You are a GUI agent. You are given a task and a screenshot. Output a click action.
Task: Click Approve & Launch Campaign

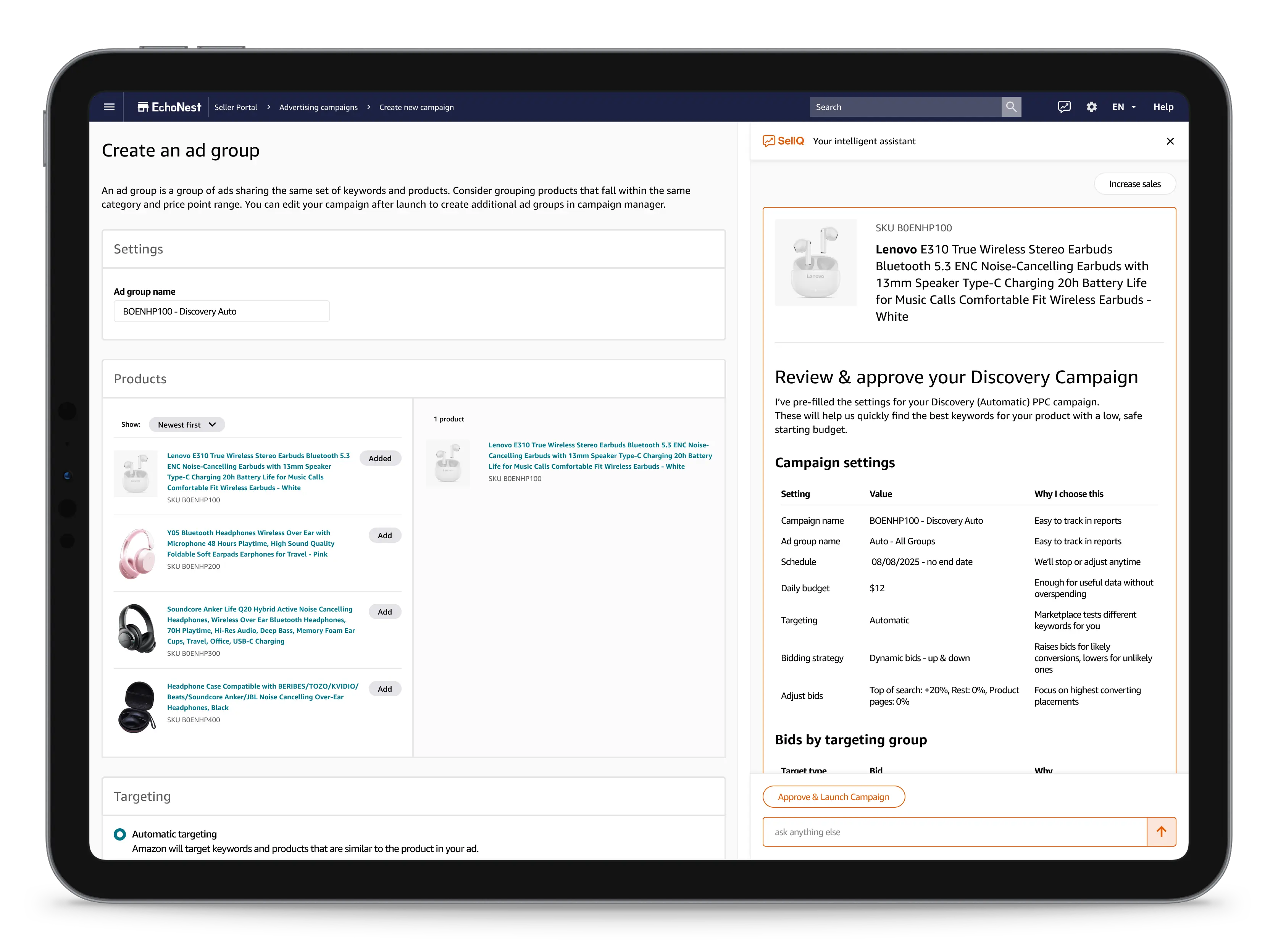point(833,797)
